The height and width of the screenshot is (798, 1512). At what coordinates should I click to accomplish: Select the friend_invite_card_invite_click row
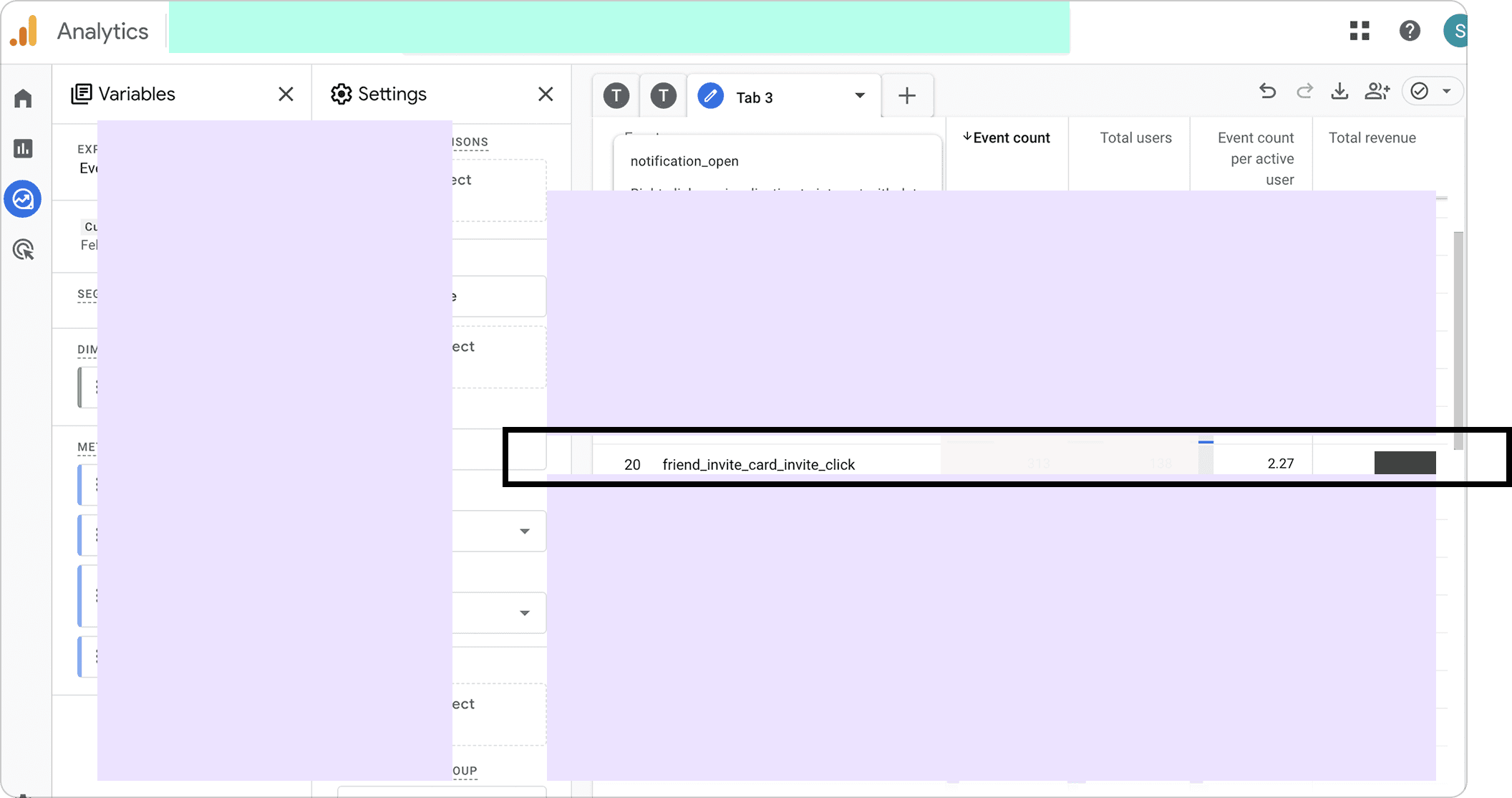758,464
